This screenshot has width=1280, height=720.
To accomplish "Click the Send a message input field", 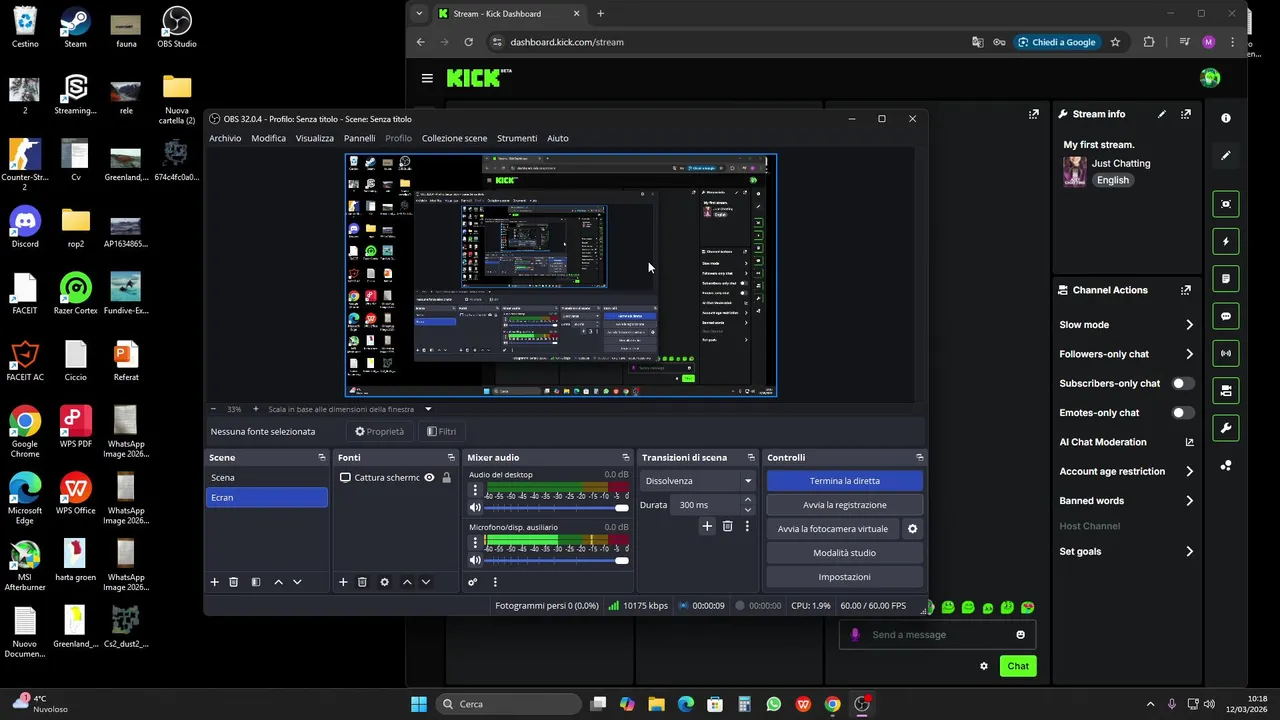I will (939, 634).
